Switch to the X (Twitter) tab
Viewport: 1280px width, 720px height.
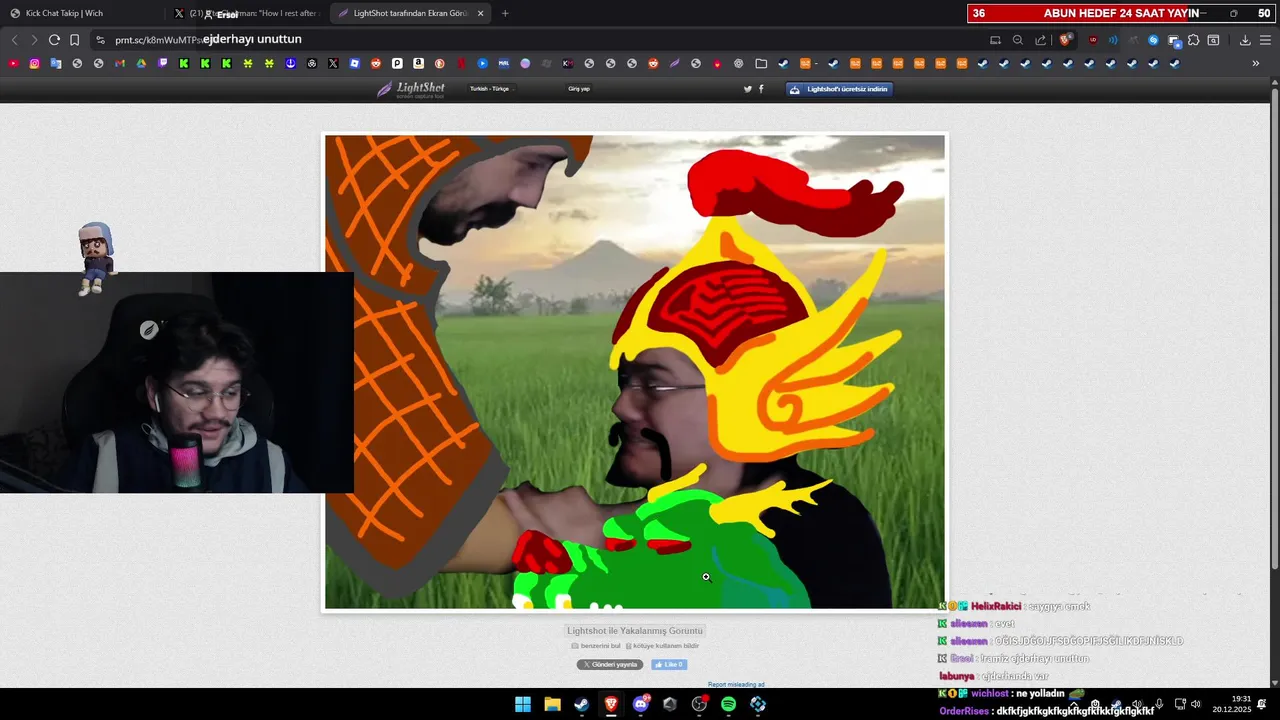click(245, 13)
